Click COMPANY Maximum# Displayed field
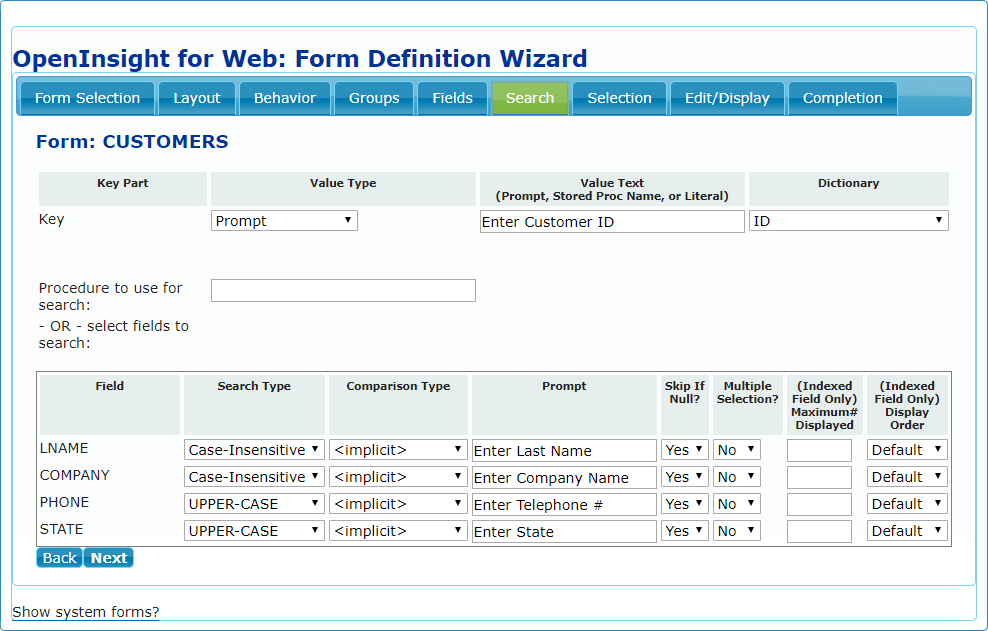The height and width of the screenshot is (631, 988). 819,478
